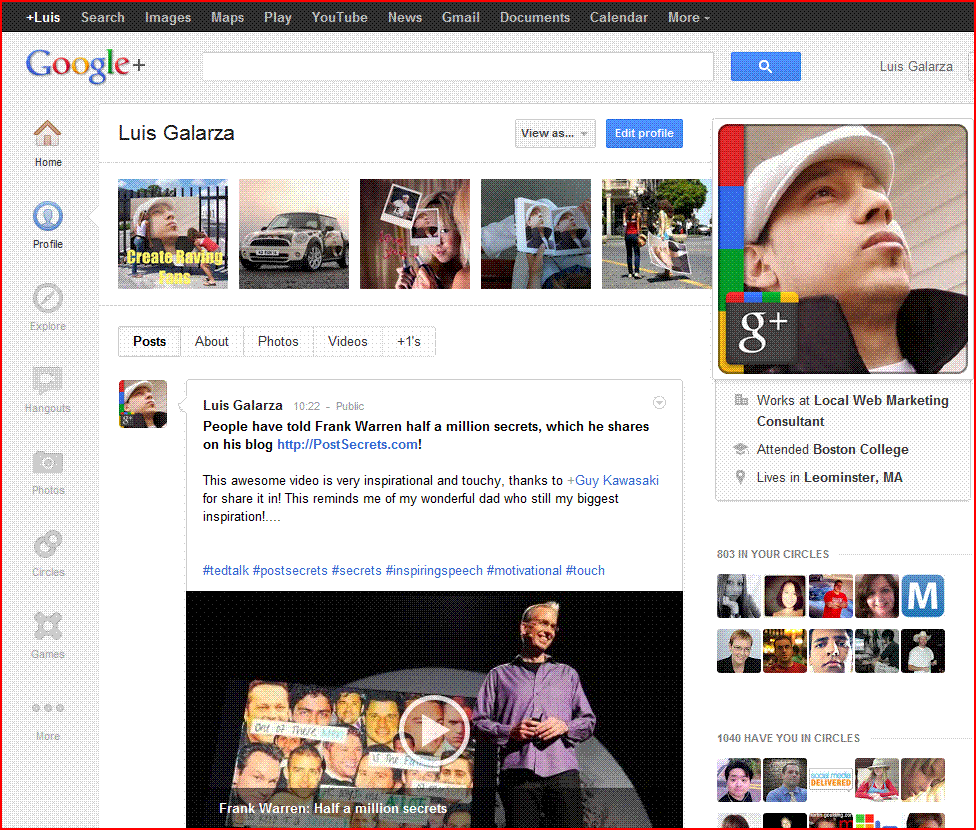This screenshot has width=976, height=830.
Task: Open Documents in the top navigation bar
Action: point(535,17)
